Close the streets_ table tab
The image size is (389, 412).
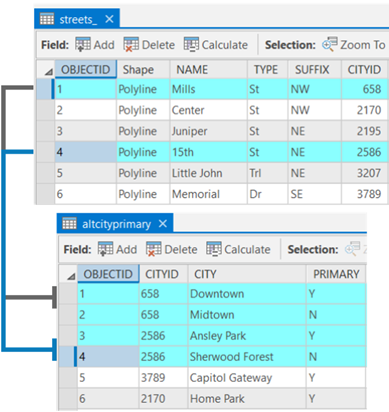(109, 19)
